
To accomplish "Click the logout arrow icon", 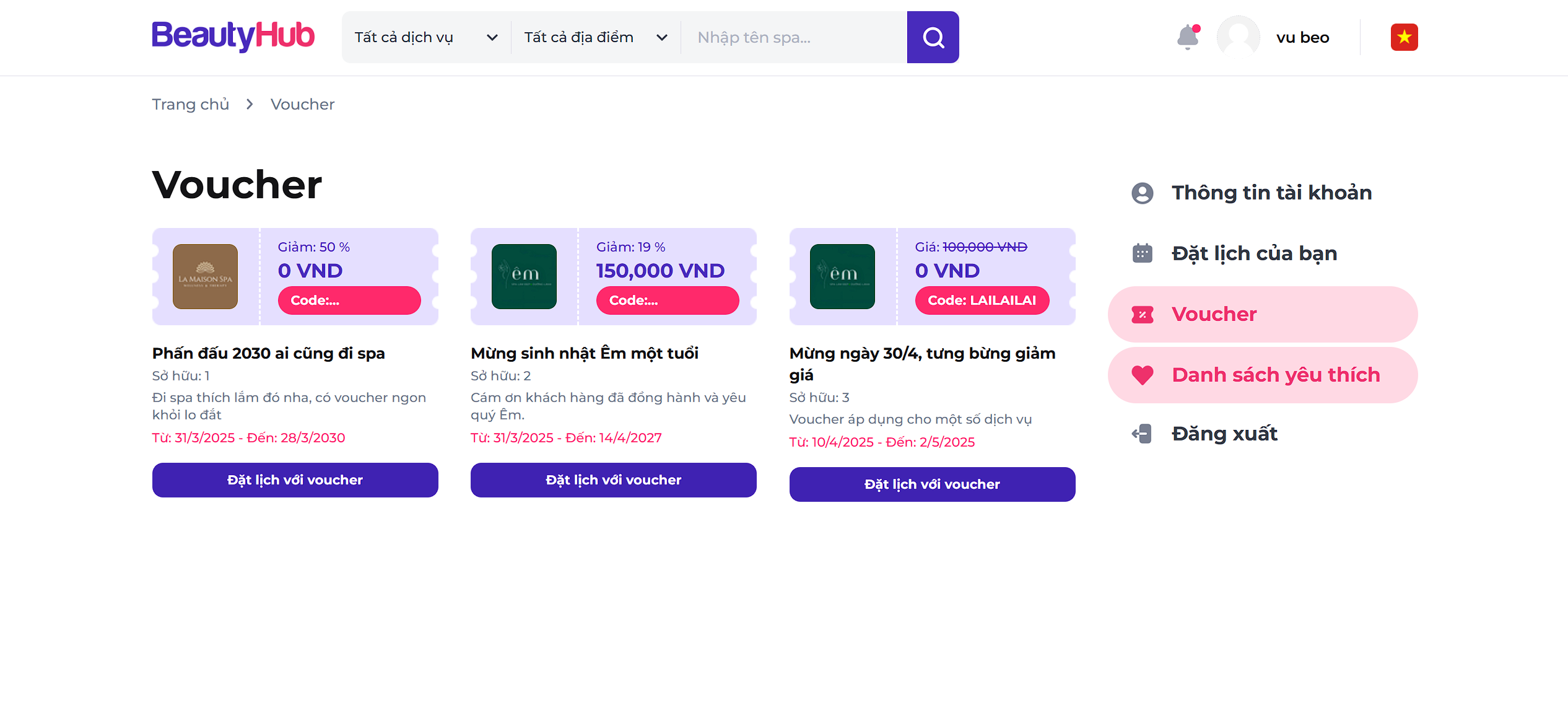I will (1142, 434).
